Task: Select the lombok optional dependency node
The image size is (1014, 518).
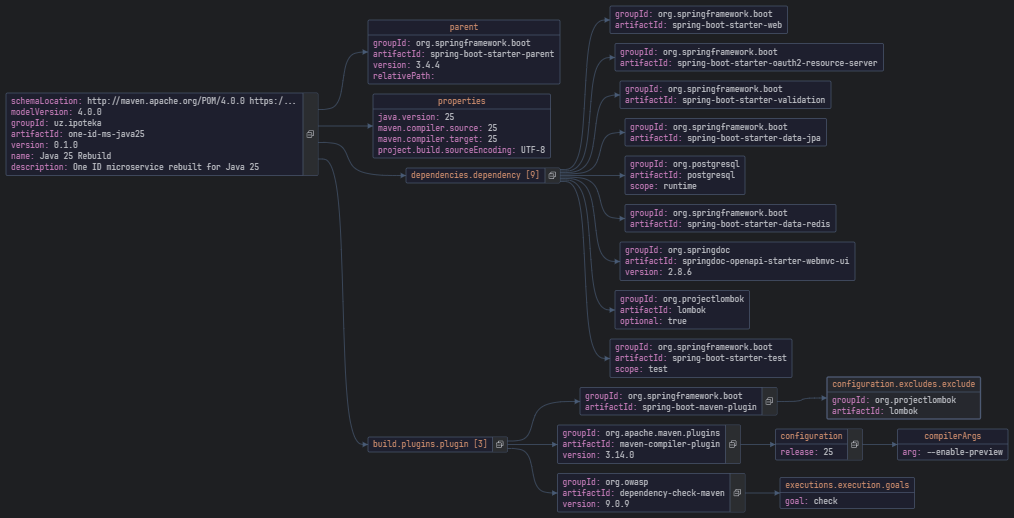Action: pyautogui.click(x=681, y=310)
